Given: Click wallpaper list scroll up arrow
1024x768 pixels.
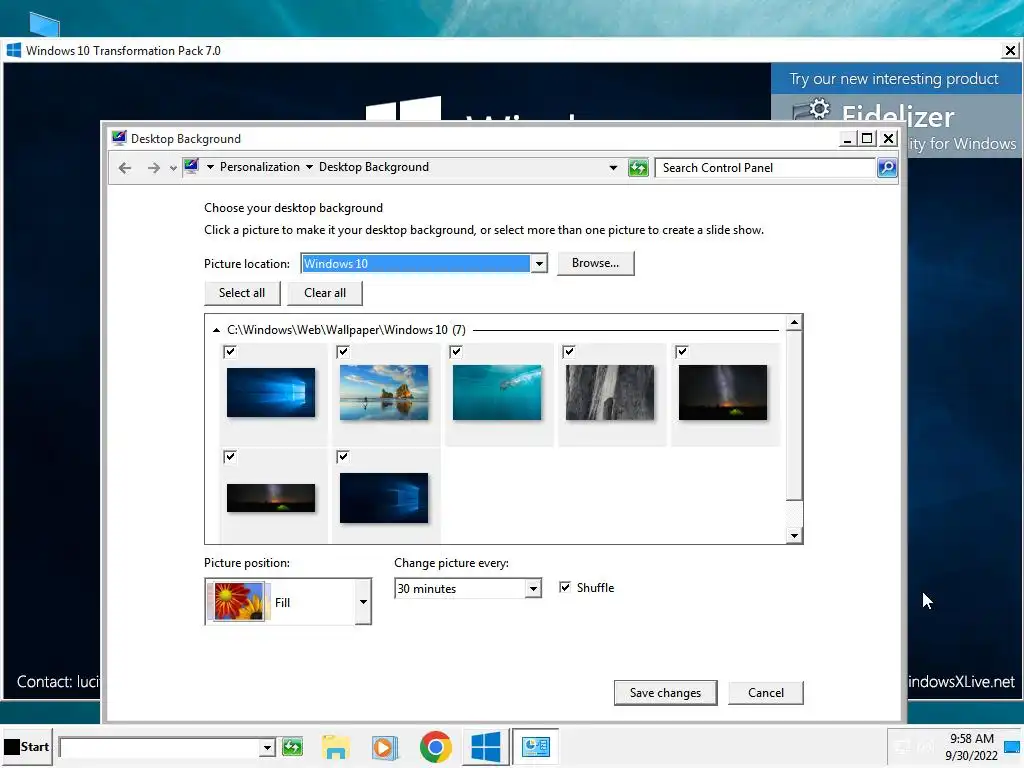Looking at the screenshot, I should pos(794,323).
